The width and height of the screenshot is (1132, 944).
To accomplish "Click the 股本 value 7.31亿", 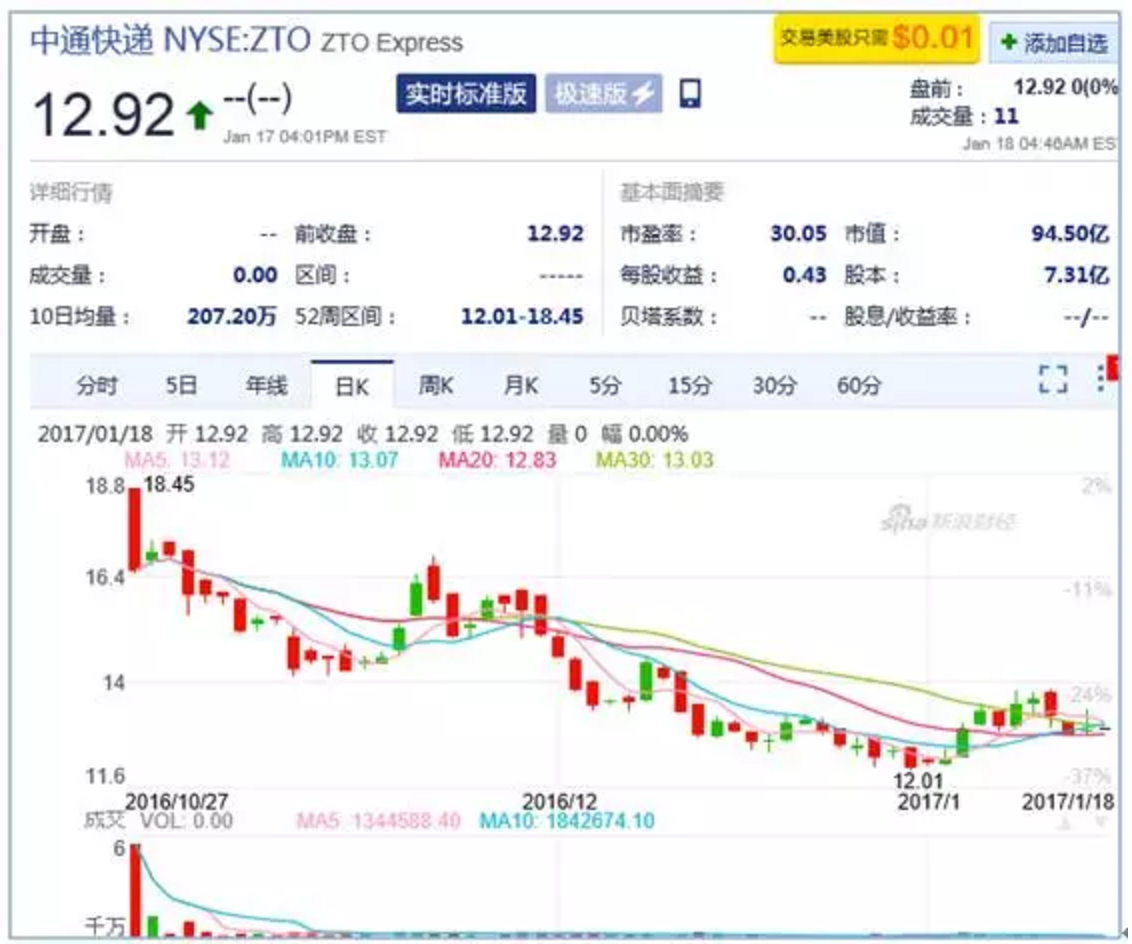I will 1076,275.
